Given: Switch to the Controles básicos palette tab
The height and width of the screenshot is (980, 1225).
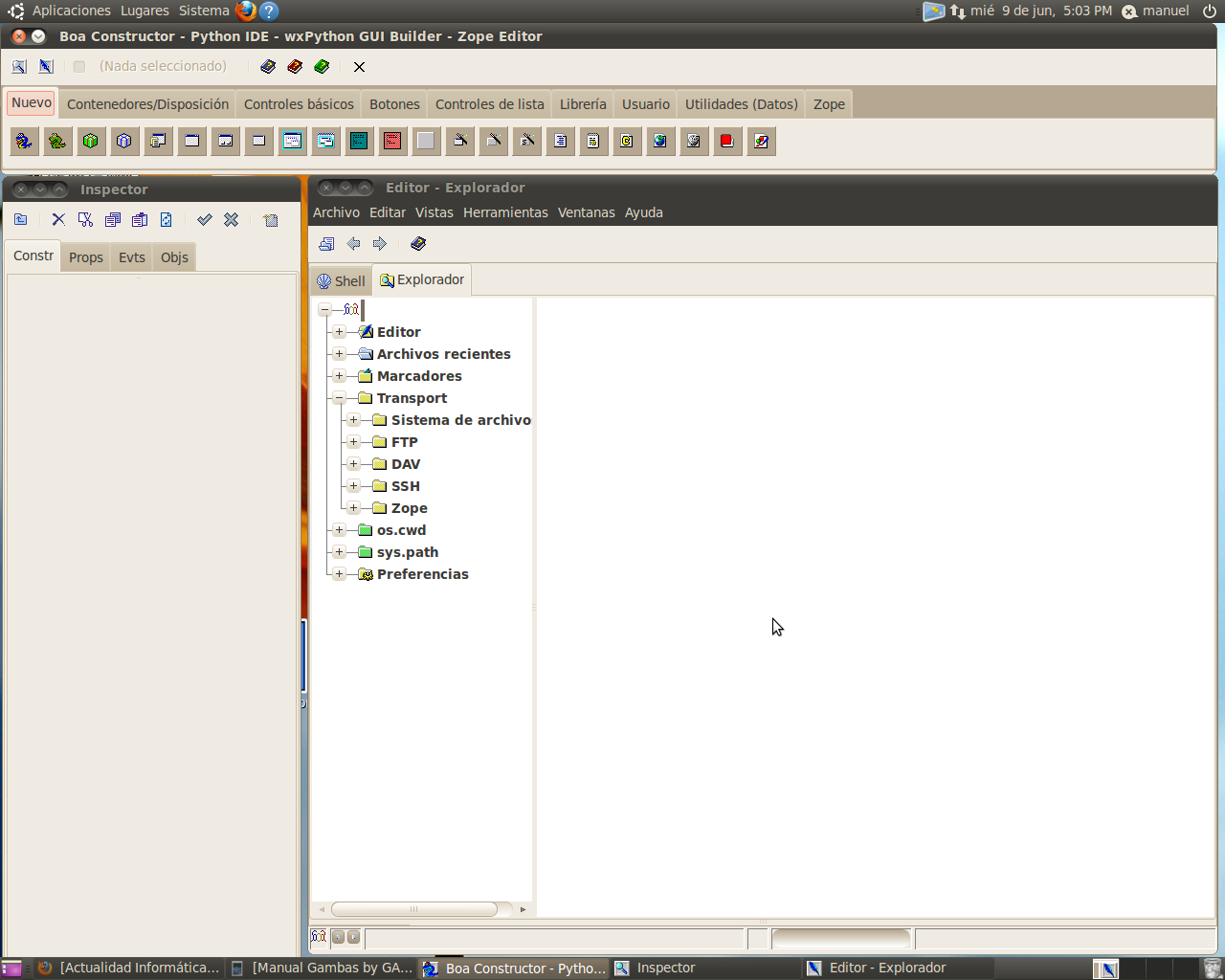Looking at the screenshot, I should click(299, 104).
